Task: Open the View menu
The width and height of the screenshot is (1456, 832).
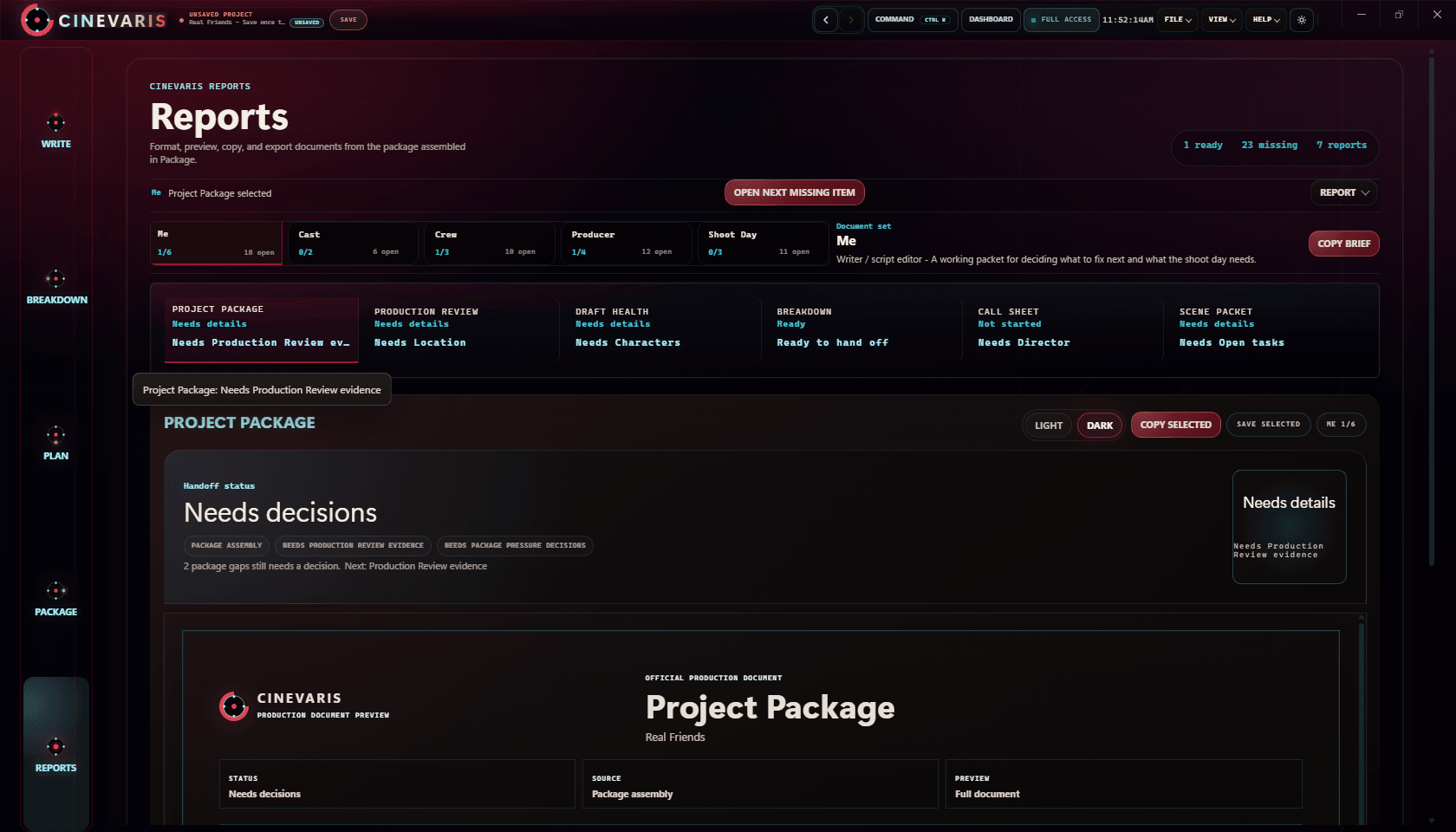Action: pos(1222,20)
